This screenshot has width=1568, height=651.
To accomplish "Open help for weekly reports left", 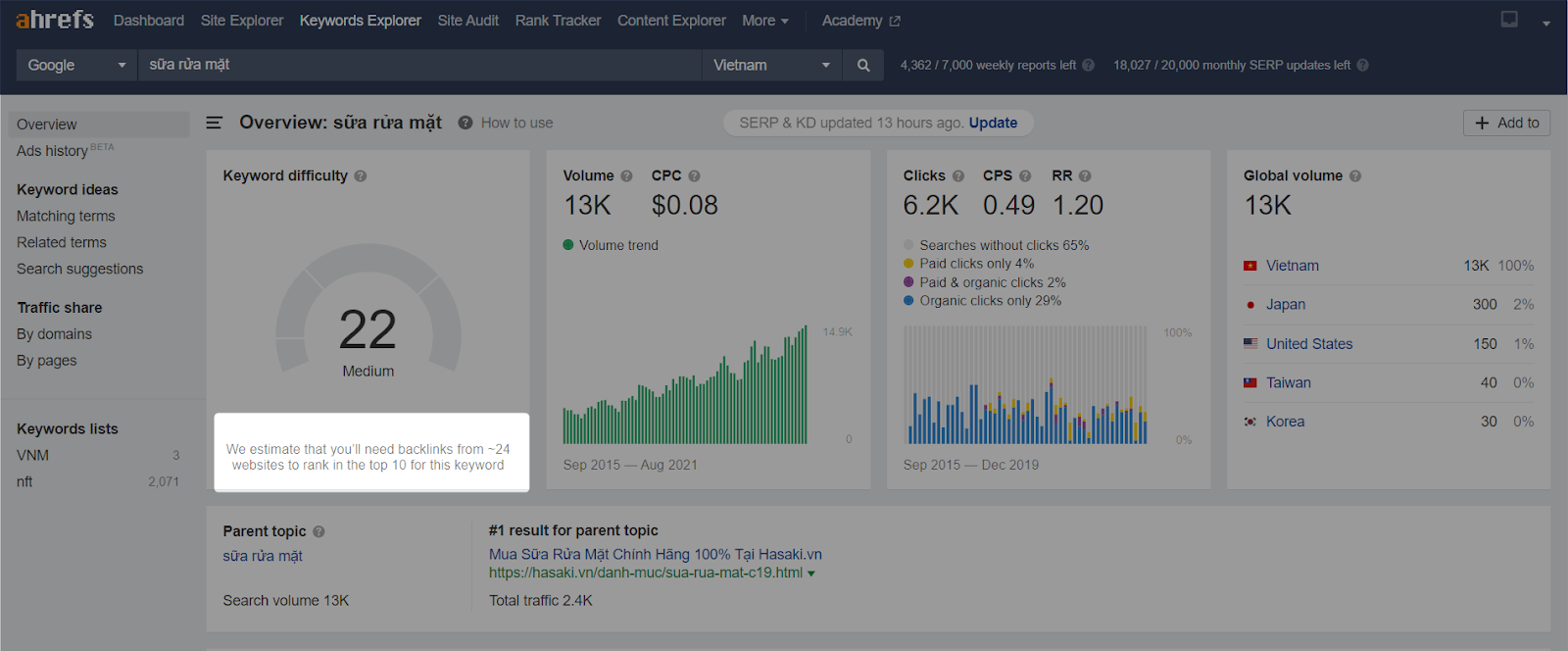I will 1088,65.
